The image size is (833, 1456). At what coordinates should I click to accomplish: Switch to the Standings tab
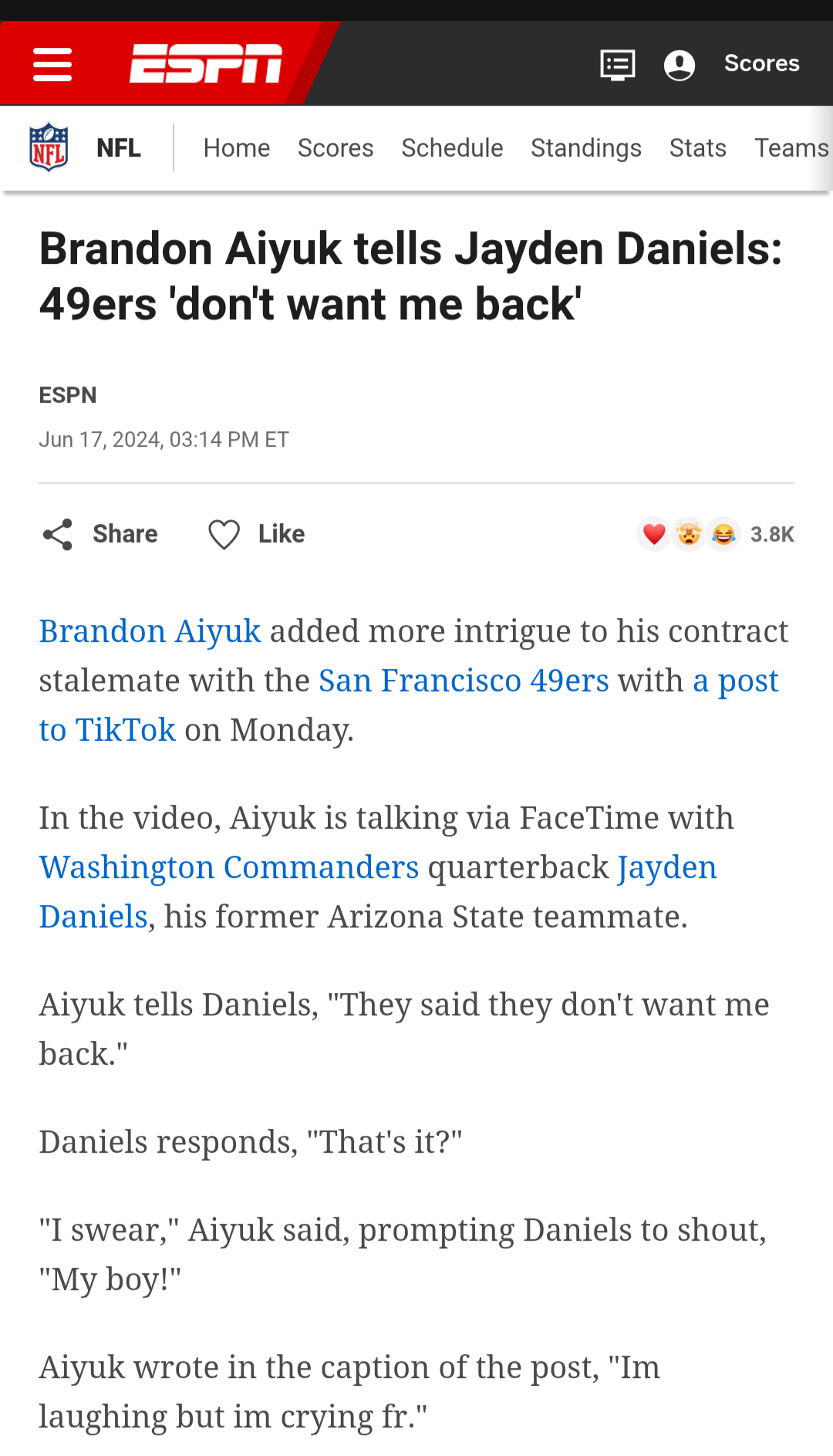(586, 147)
